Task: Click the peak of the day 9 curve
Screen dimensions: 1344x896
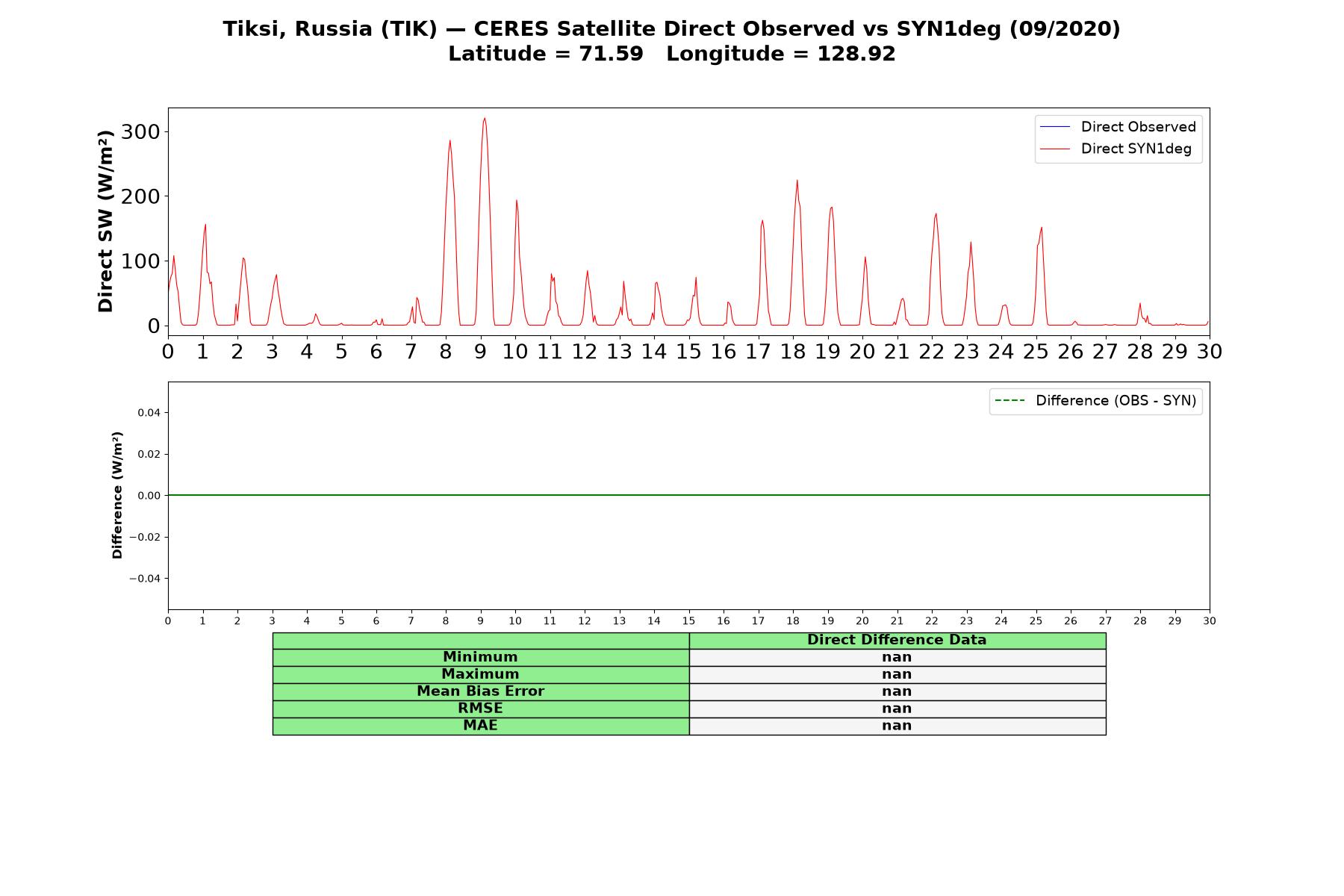Action: pyautogui.click(x=485, y=118)
